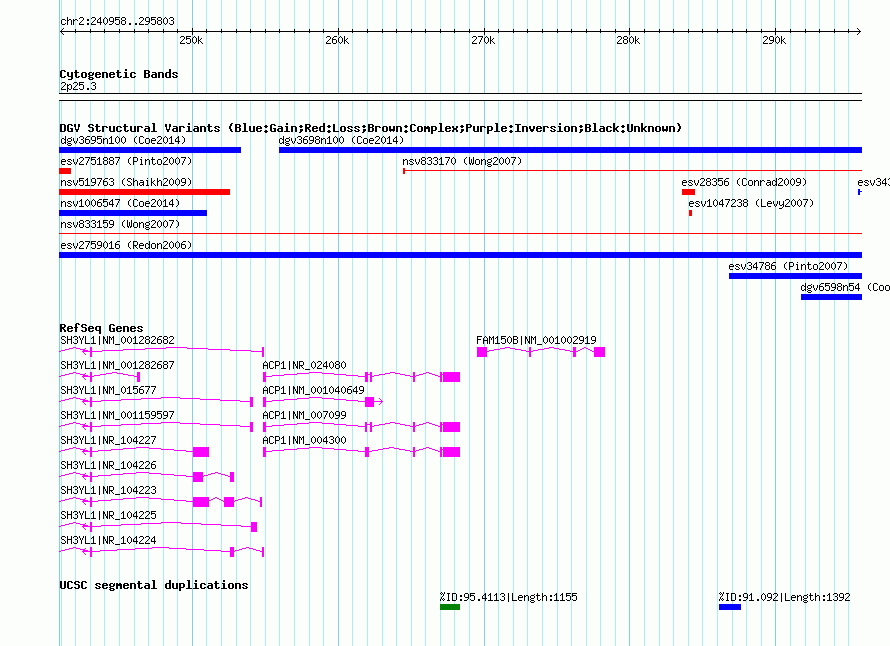
Task: Click the chr2:240958..295803 region label
Action: 117,22
